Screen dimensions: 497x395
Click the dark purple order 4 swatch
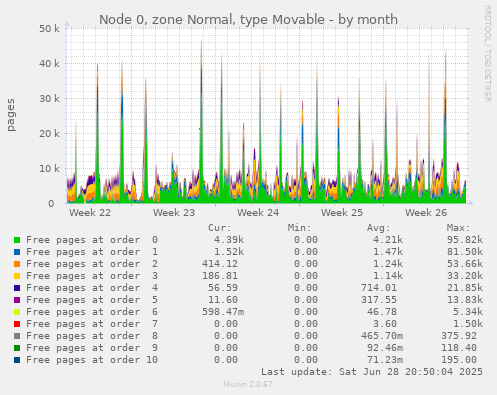[17, 288]
